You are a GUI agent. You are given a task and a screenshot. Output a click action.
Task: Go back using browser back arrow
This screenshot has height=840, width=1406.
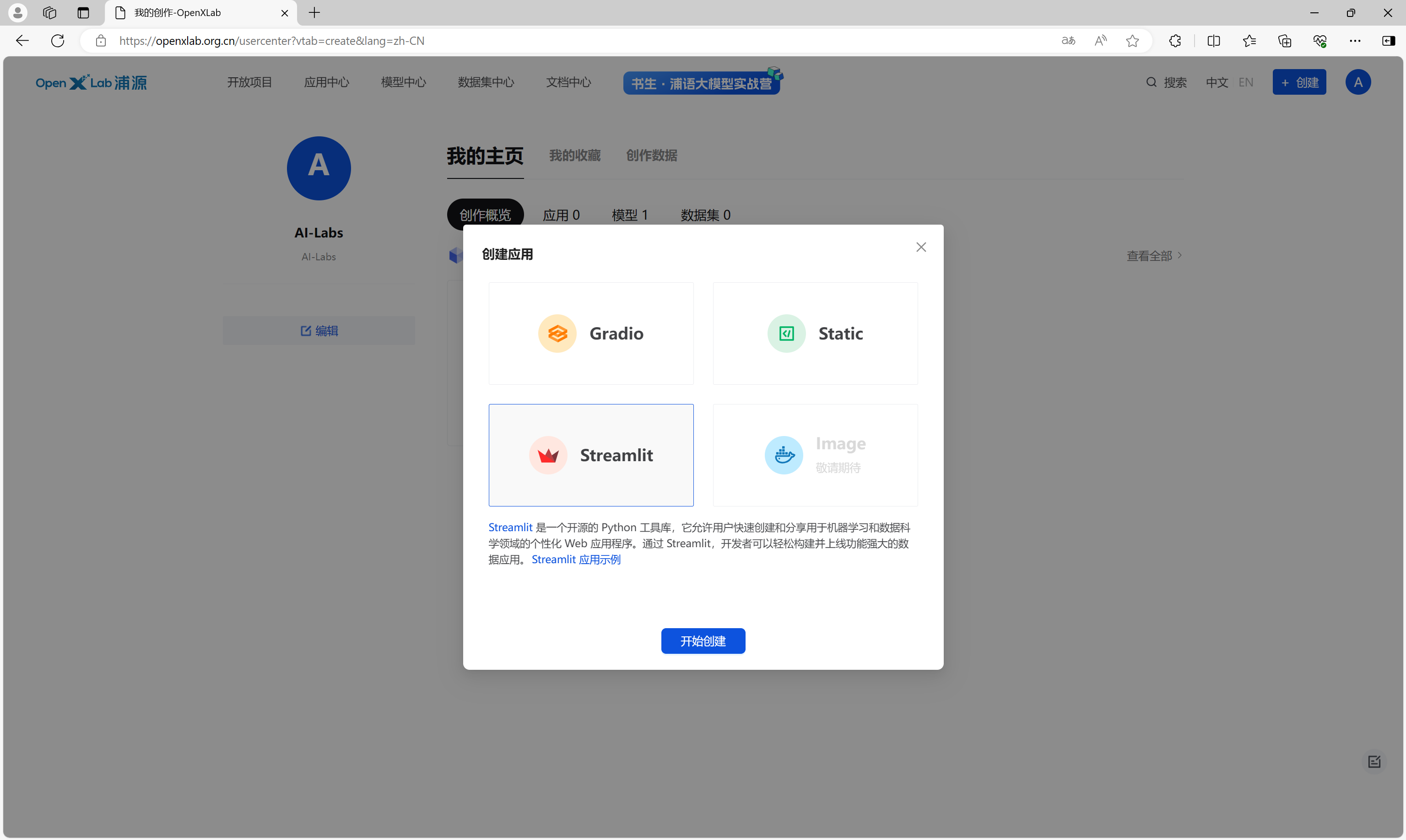tap(22, 41)
